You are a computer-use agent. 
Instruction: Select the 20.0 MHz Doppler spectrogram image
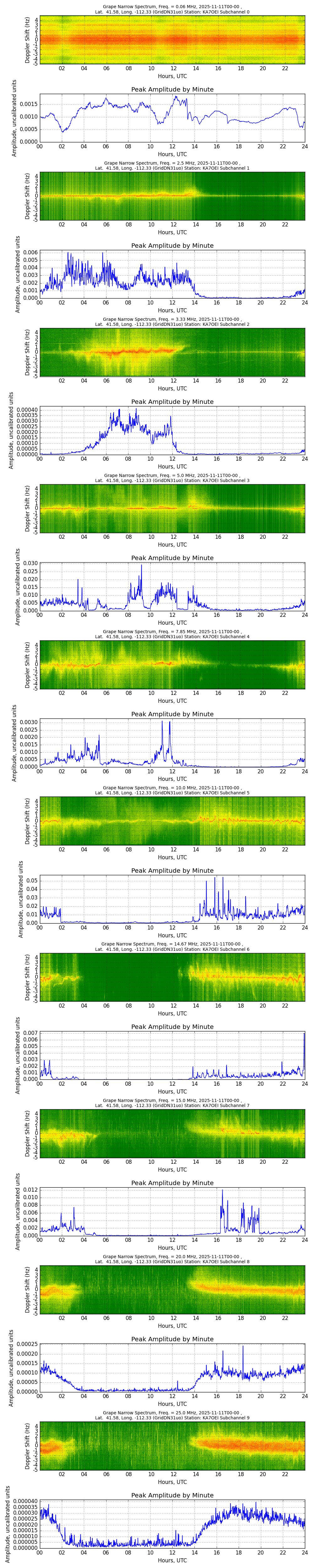tap(172, 1290)
